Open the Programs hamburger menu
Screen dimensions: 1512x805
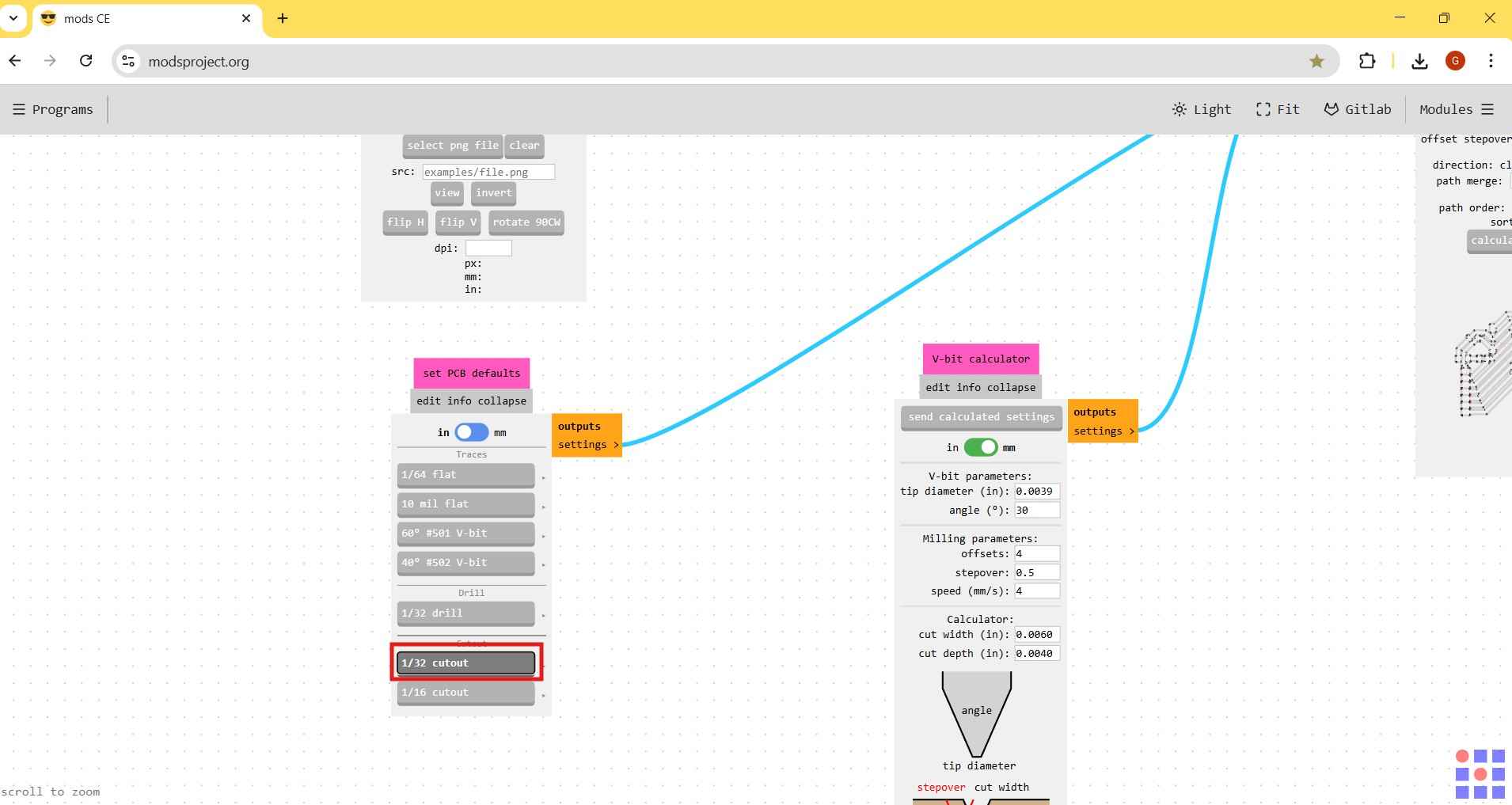point(53,109)
